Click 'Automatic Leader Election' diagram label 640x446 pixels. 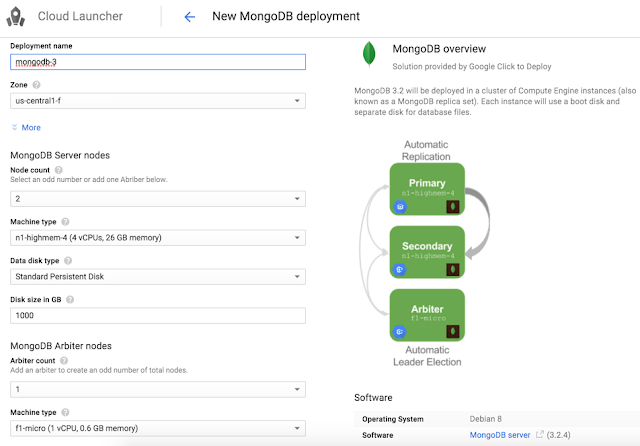[x=427, y=356]
